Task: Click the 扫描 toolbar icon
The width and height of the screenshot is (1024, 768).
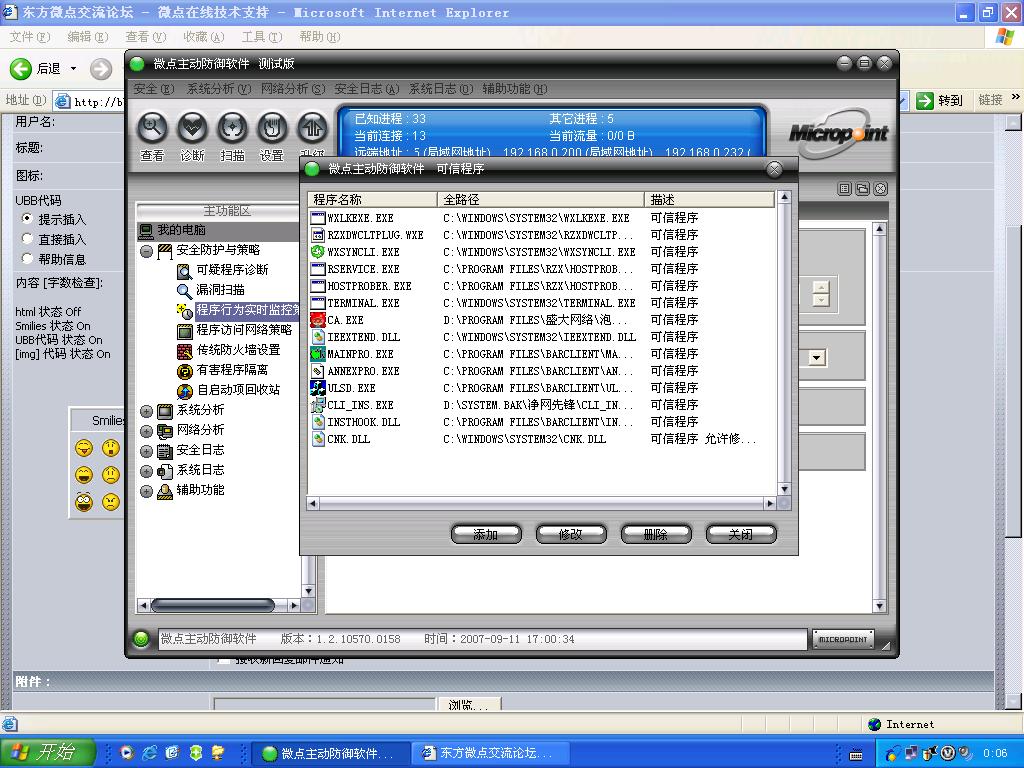Action: pos(232,128)
